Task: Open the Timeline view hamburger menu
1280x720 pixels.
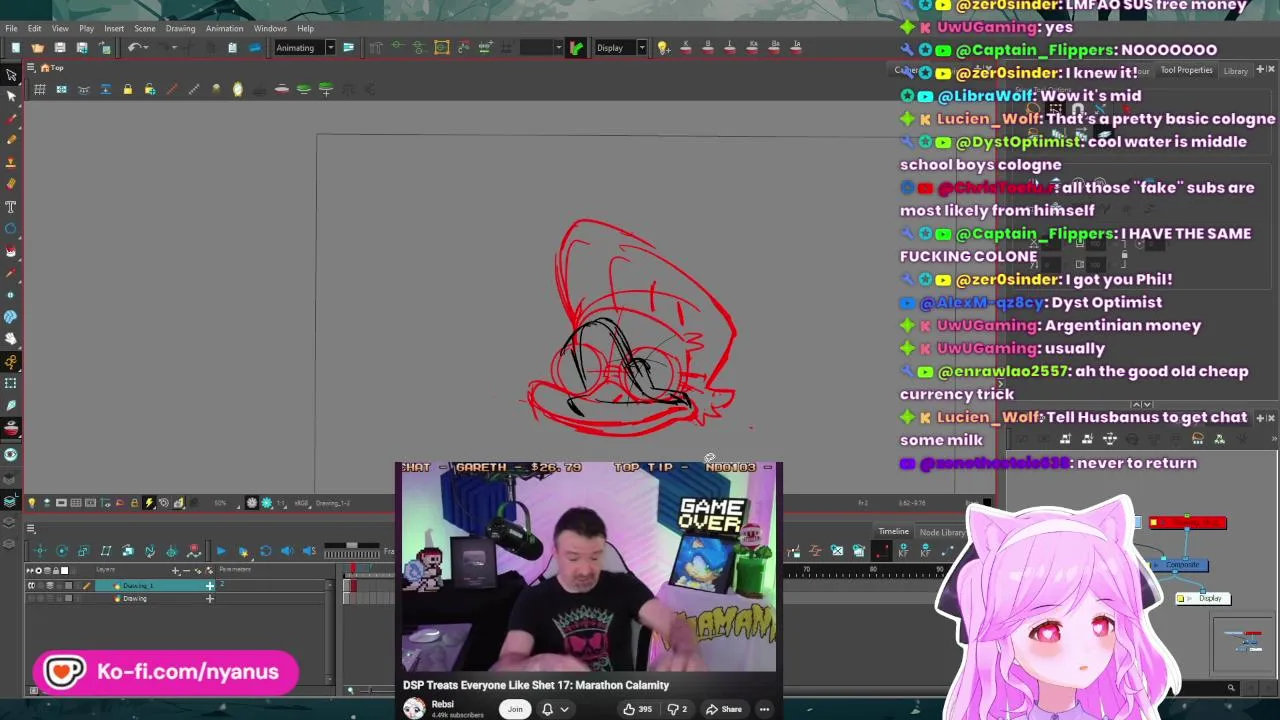Action: pyautogui.click(x=31, y=528)
